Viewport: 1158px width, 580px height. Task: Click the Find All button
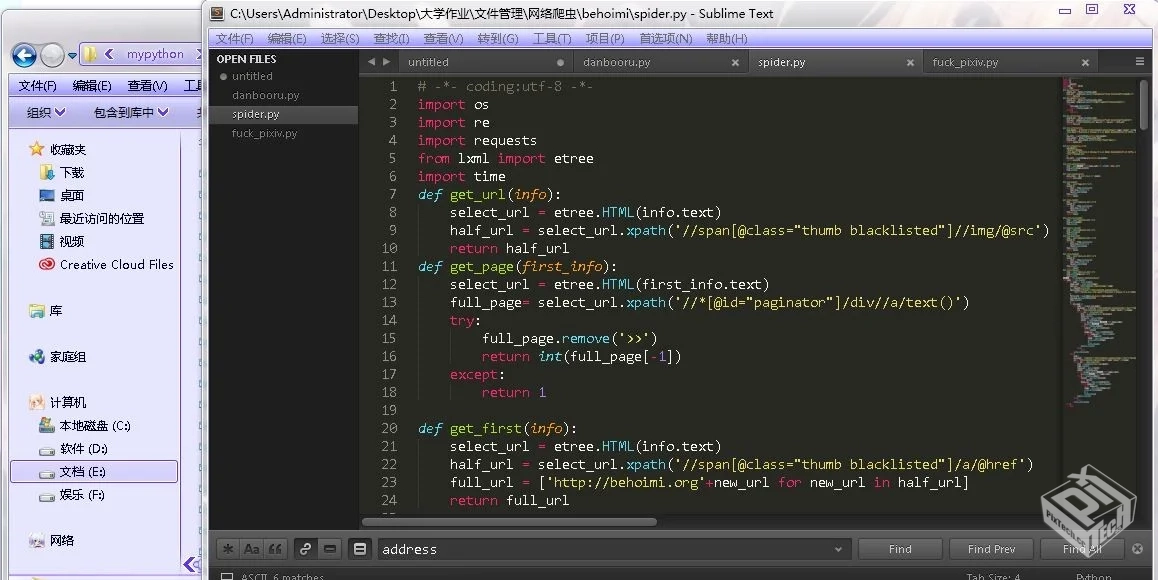(1081, 548)
